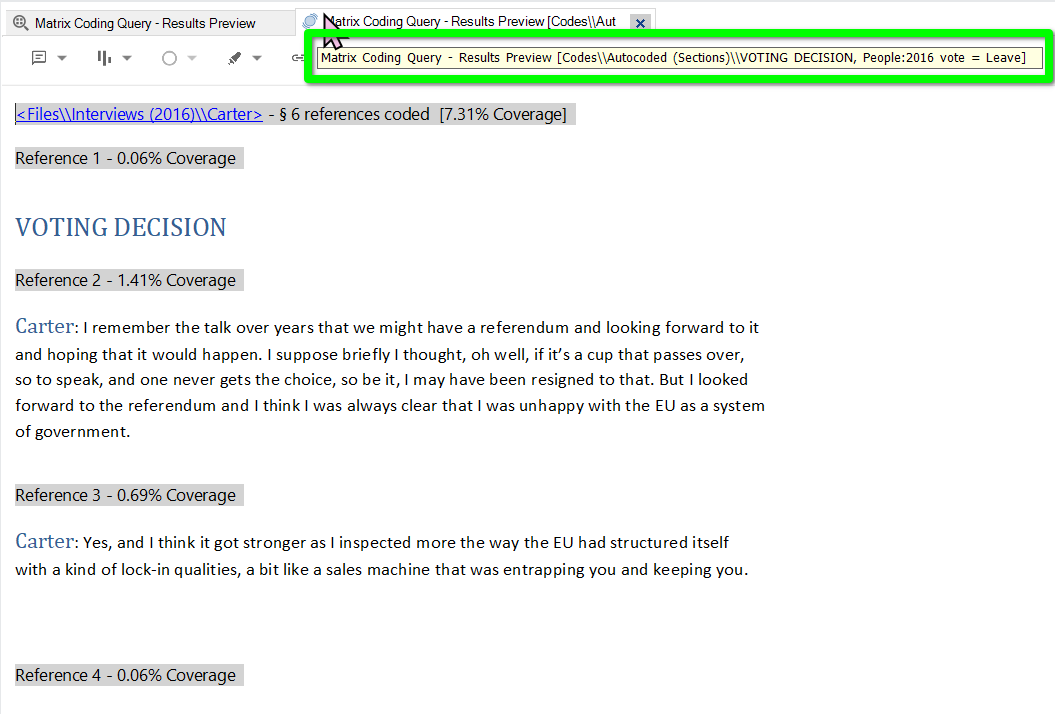The image size is (1055, 714).
Task: Expand the circle code dropdown arrow
Action: click(x=192, y=58)
